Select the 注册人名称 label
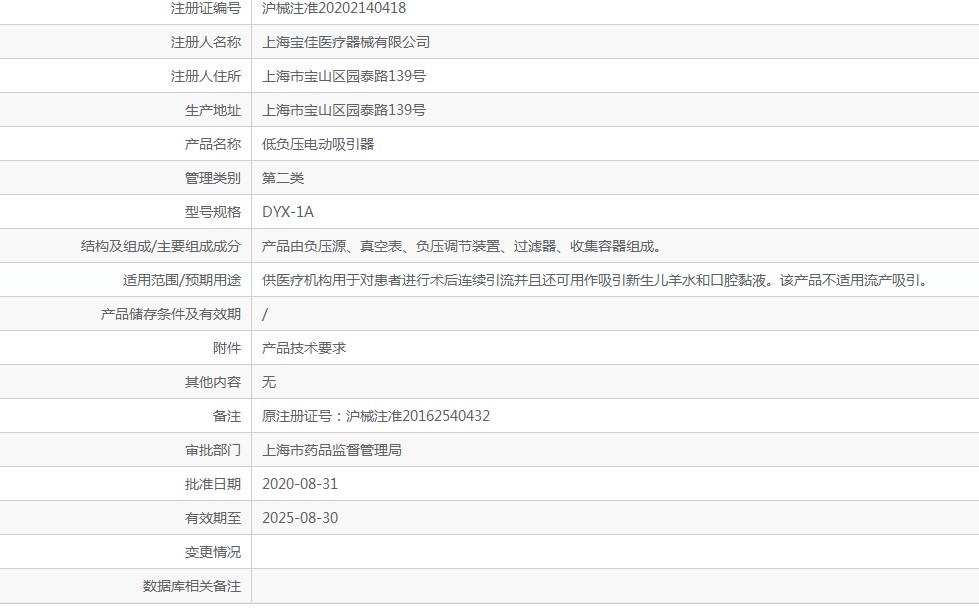This screenshot has height=608, width=979. pos(205,42)
